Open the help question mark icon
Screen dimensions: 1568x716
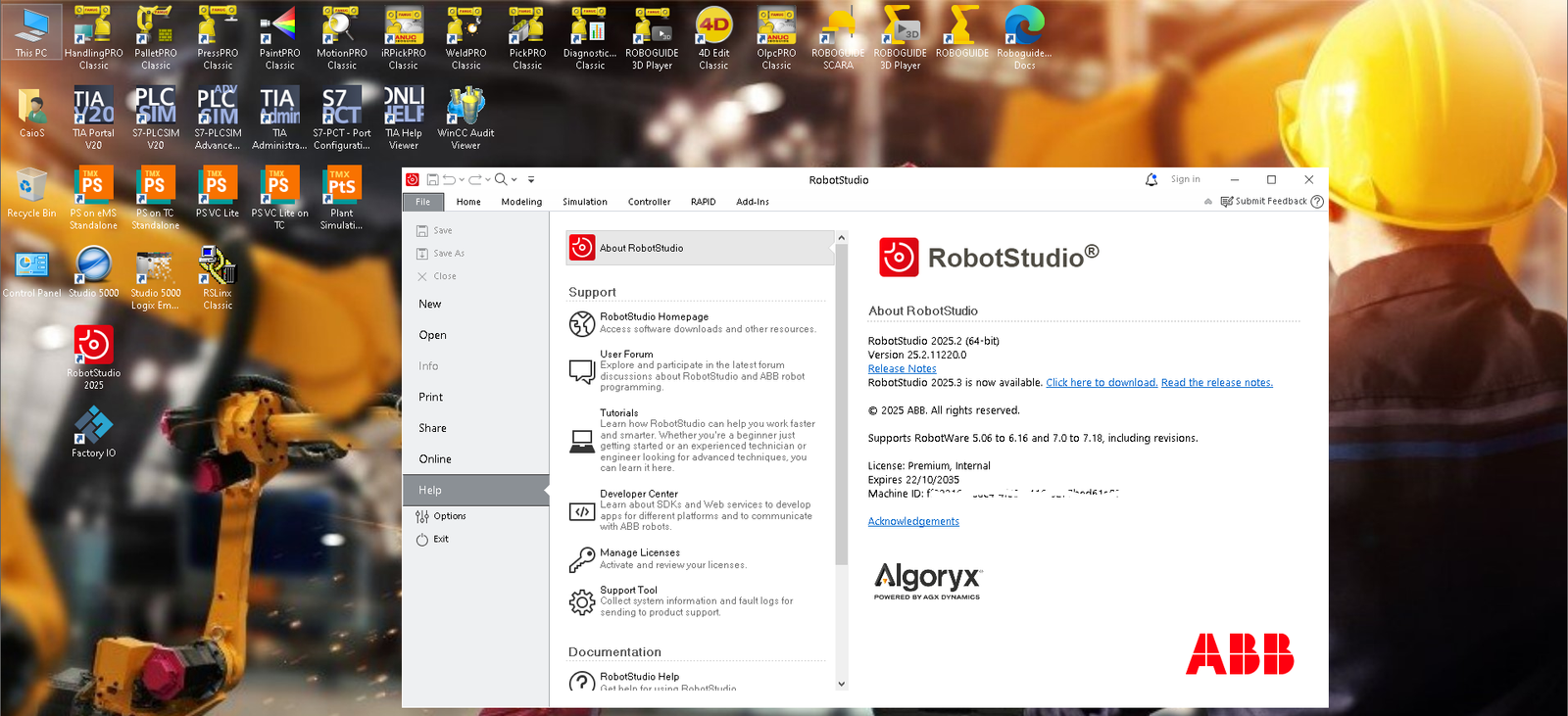(1317, 202)
